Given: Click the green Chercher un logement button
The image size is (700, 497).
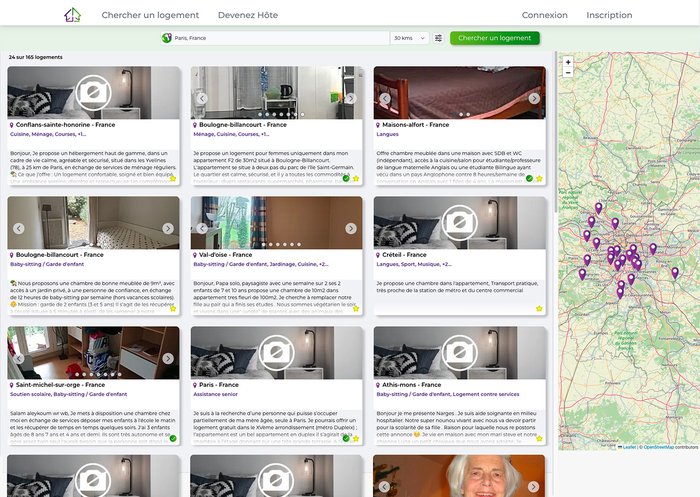Looking at the screenshot, I should pyautogui.click(x=495, y=38).
